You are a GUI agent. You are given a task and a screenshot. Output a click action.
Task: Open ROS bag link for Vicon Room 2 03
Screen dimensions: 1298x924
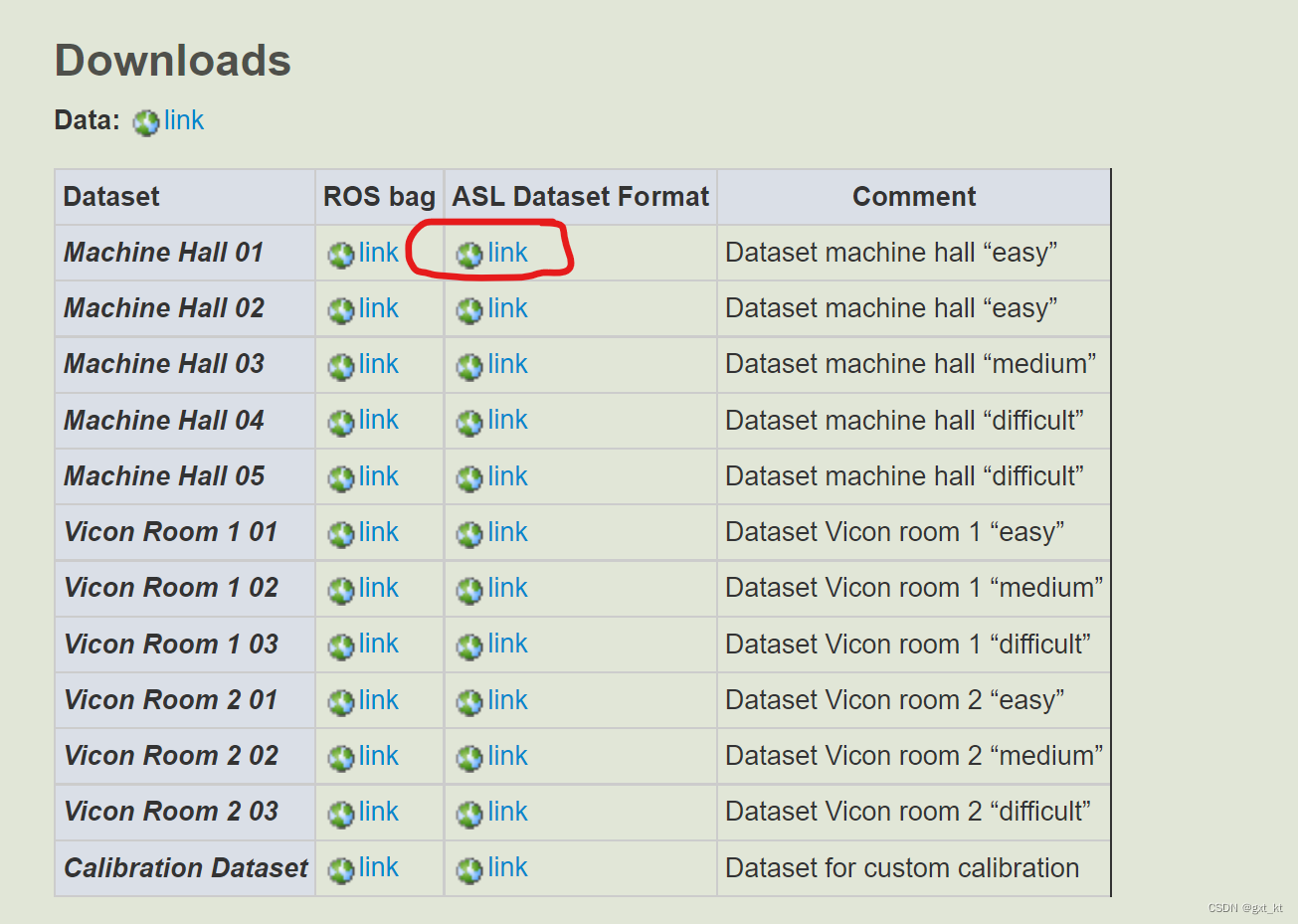[x=379, y=812]
